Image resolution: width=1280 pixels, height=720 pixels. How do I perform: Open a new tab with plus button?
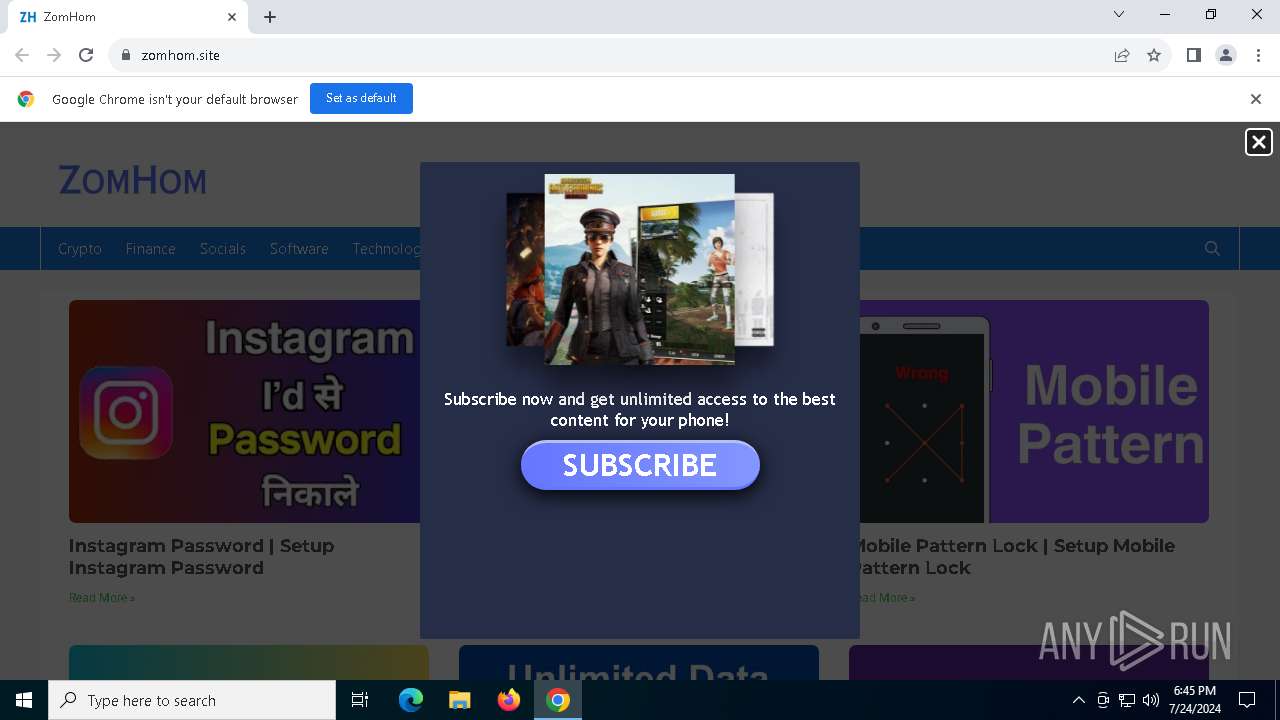(270, 17)
